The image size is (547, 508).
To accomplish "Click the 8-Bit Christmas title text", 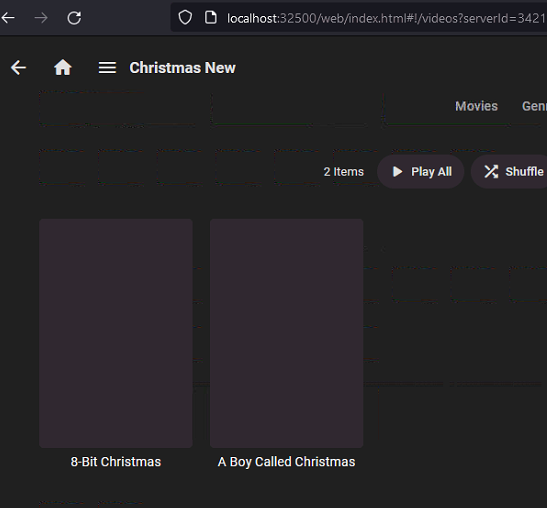I will [x=116, y=462].
